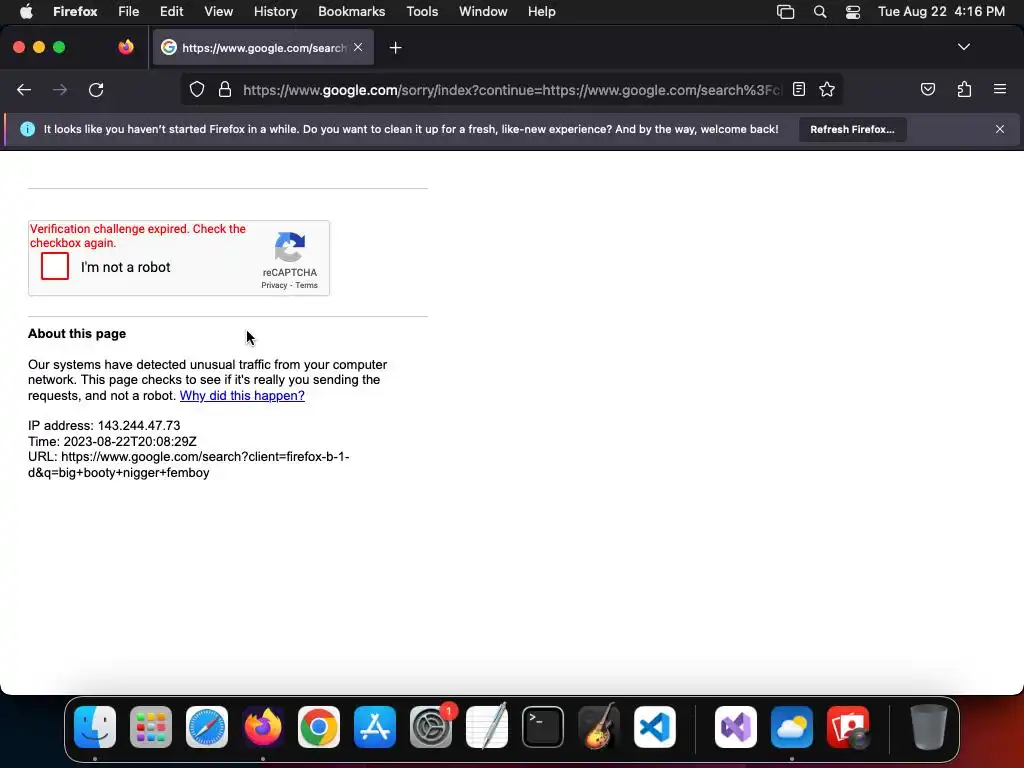The width and height of the screenshot is (1024, 768).
Task: Go back using the back arrow
Action: pos(24,90)
